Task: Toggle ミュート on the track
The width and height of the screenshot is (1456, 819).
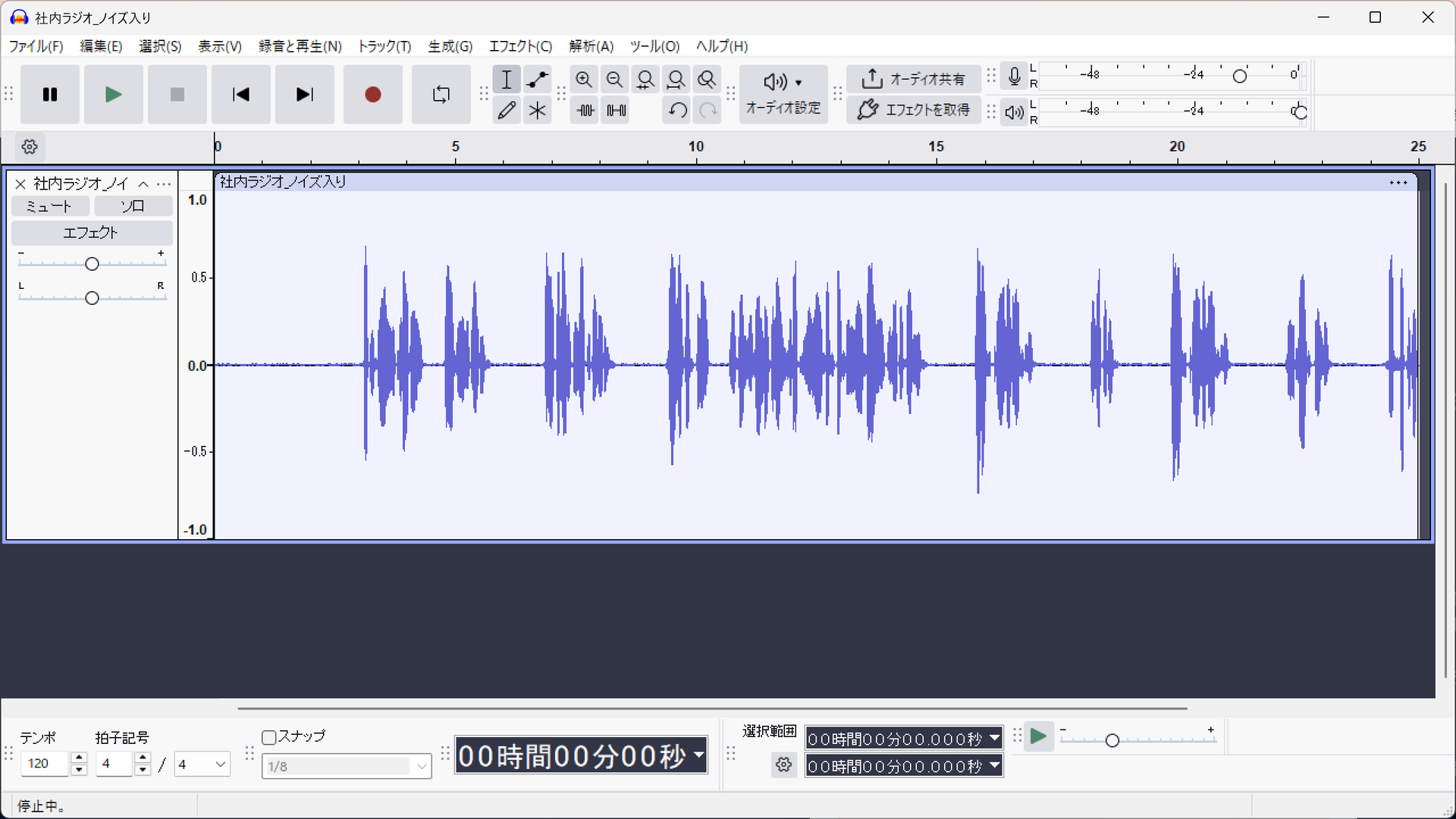Action: tap(50, 206)
